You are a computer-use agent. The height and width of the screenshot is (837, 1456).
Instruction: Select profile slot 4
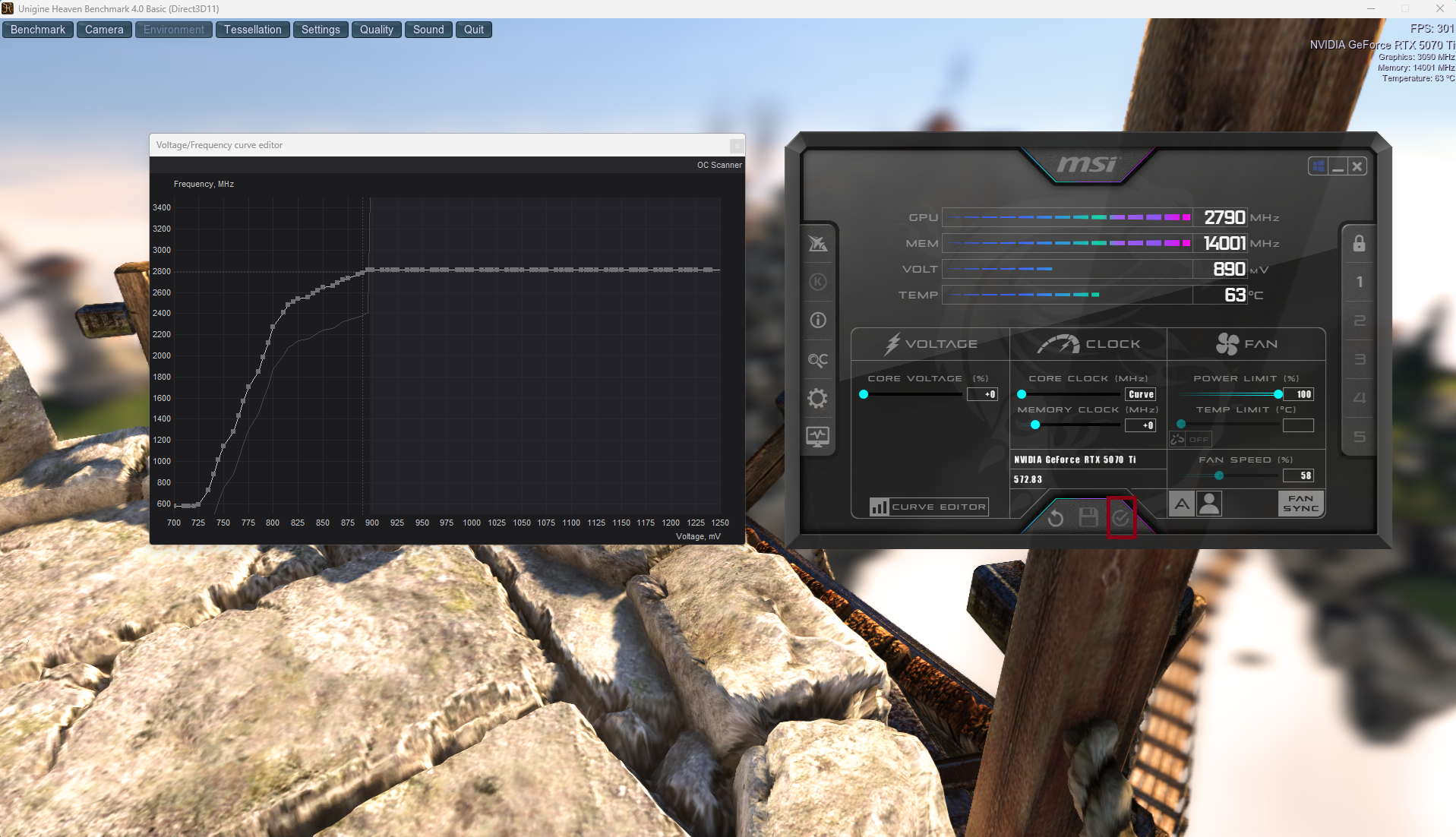pyautogui.click(x=1360, y=398)
